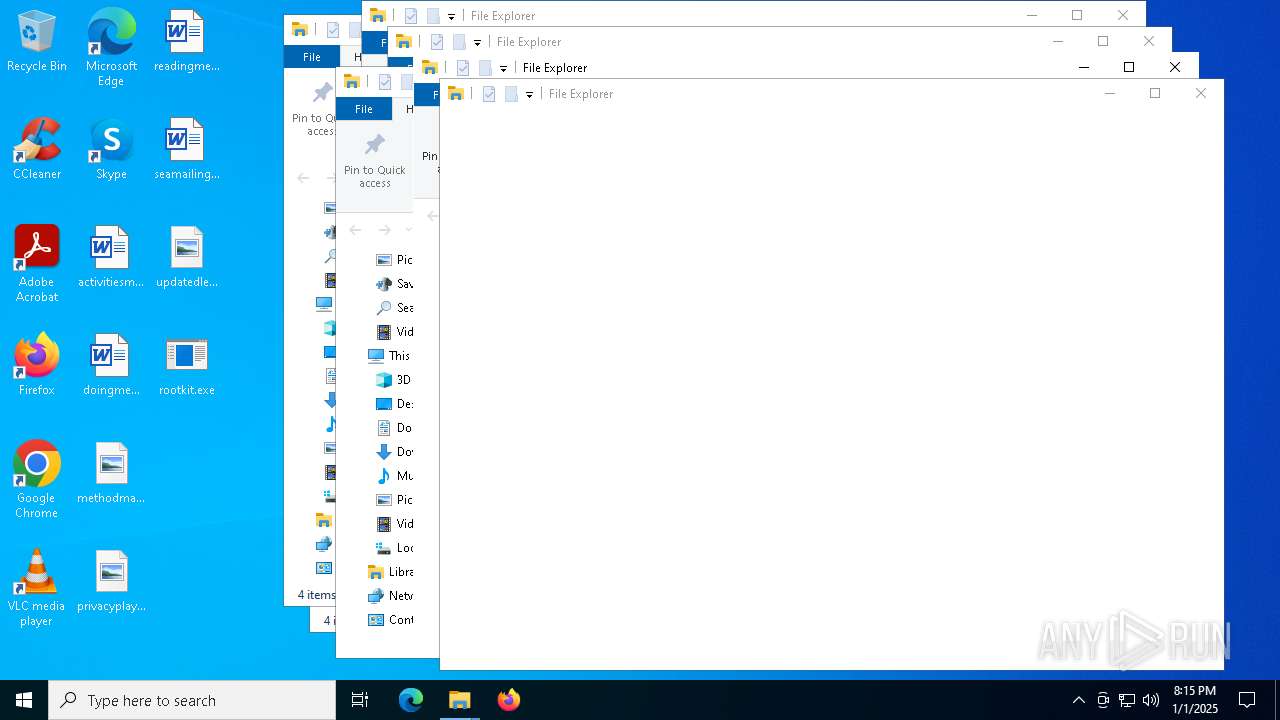Select 'Do' Documents item in navigation tree

(x=393, y=428)
